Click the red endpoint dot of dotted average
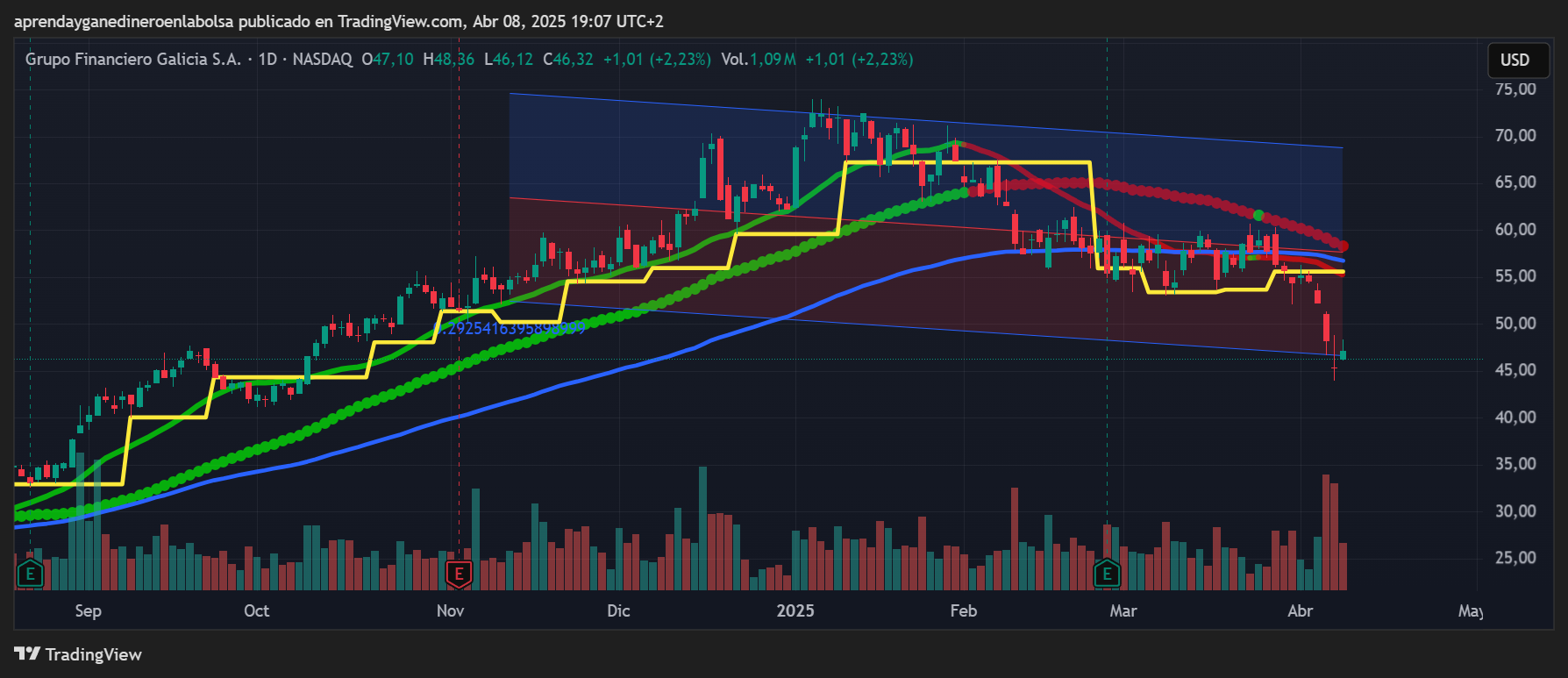 coord(1343,246)
